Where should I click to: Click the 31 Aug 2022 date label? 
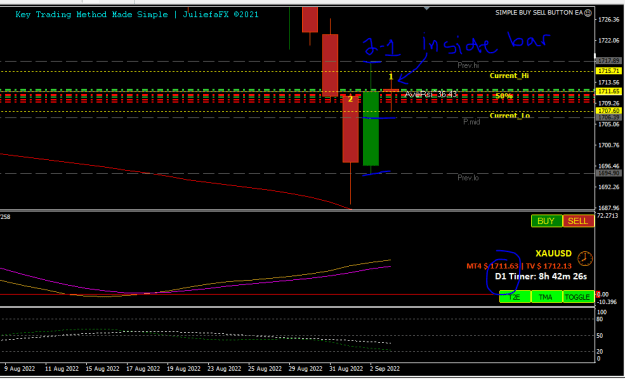347,369
